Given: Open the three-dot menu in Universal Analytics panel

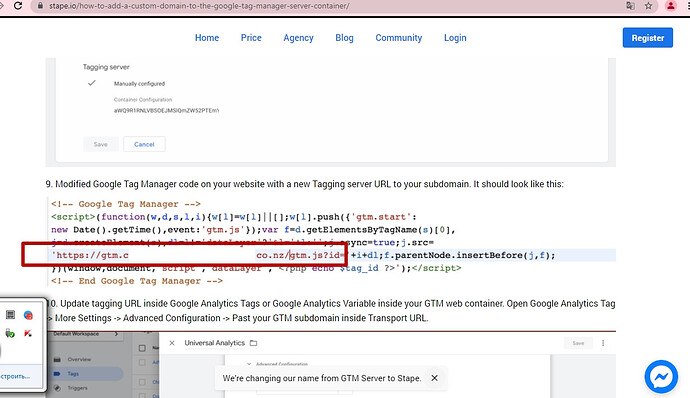Looking at the screenshot, I should [x=603, y=343].
